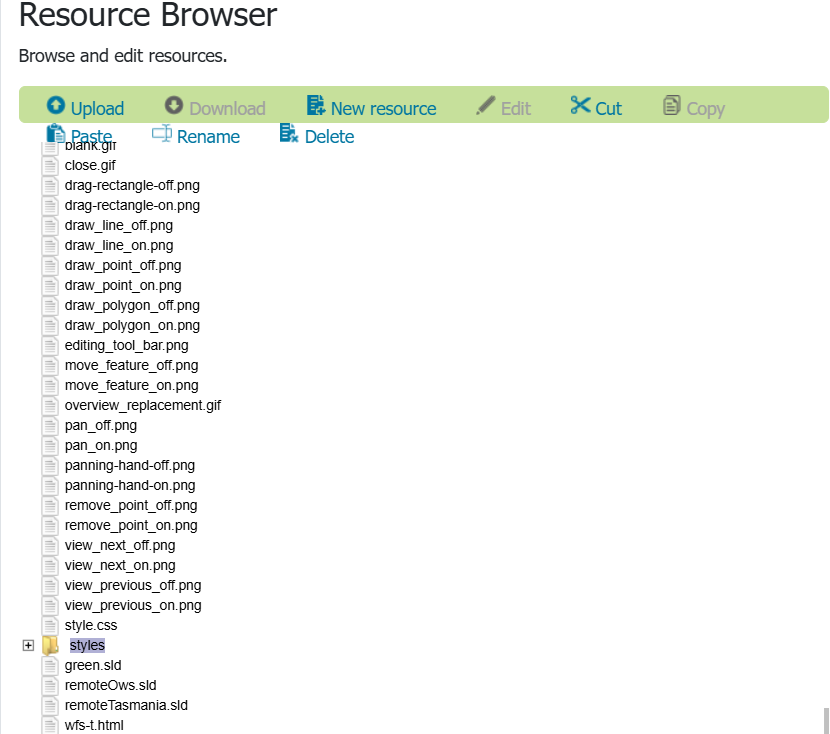Click the Copy clipboard icon
Screen dimensions: 830x734
point(672,105)
